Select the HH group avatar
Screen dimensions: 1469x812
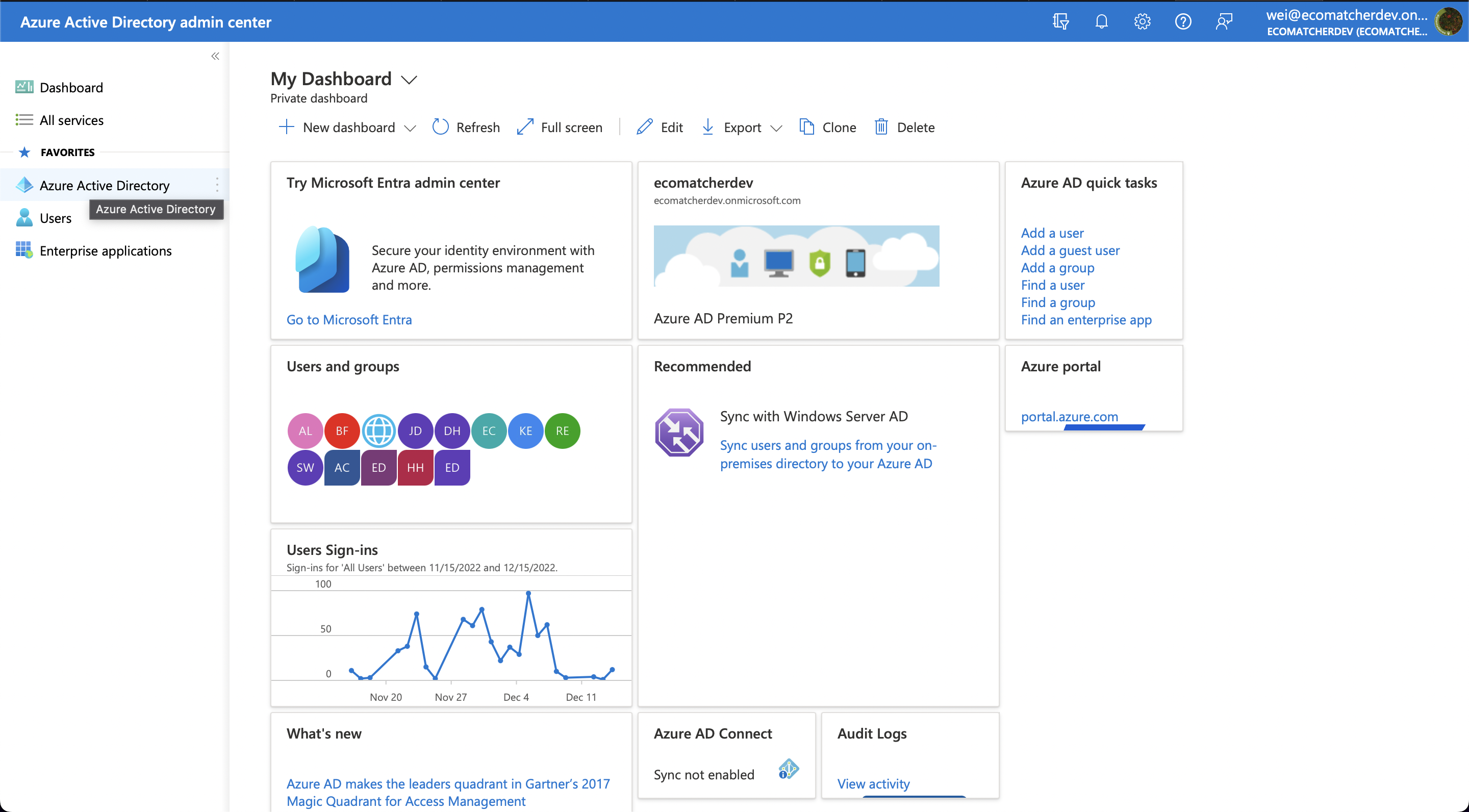point(415,468)
